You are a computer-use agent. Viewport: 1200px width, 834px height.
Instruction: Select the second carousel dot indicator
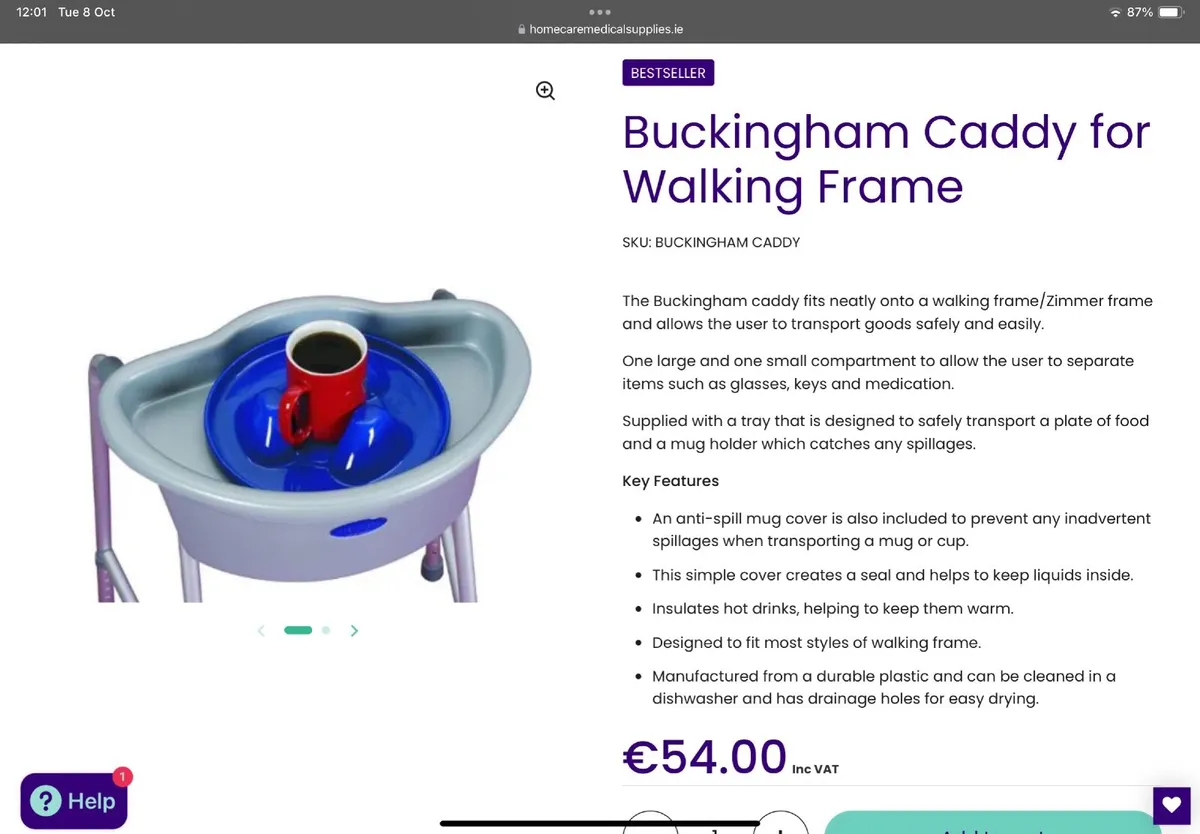pyautogui.click(x=326, y=630)
